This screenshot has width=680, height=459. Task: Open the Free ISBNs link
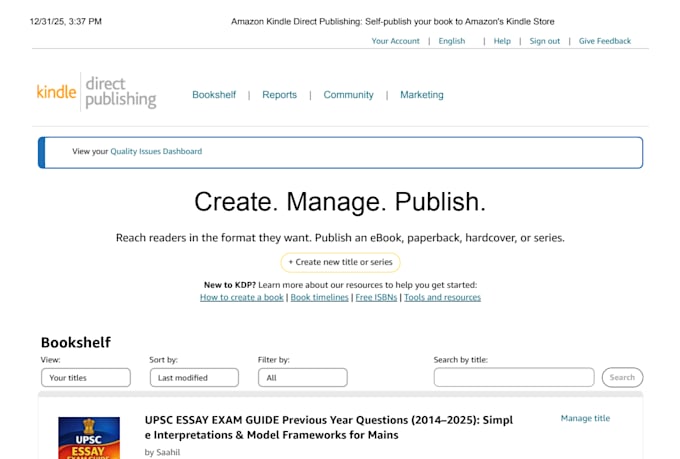click(x=376, y=298)
